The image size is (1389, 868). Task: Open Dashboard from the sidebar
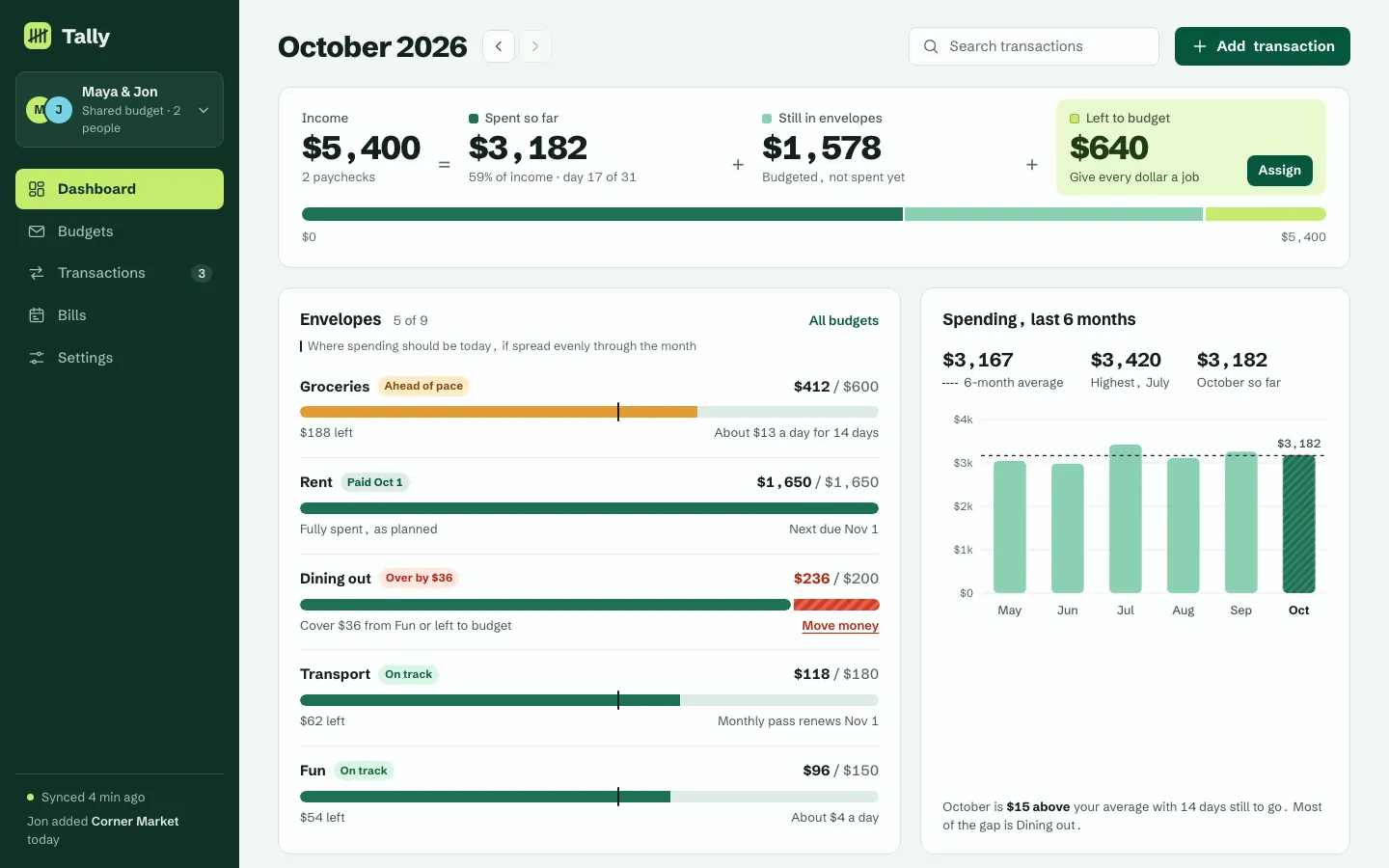(x=120, y=189)
